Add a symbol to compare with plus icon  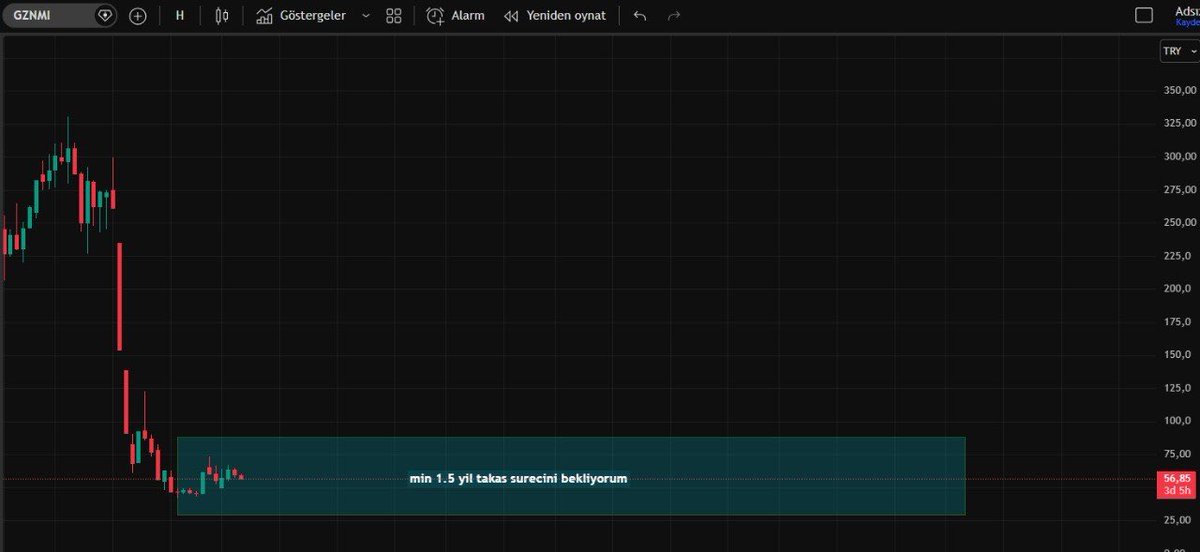(138, 16)
